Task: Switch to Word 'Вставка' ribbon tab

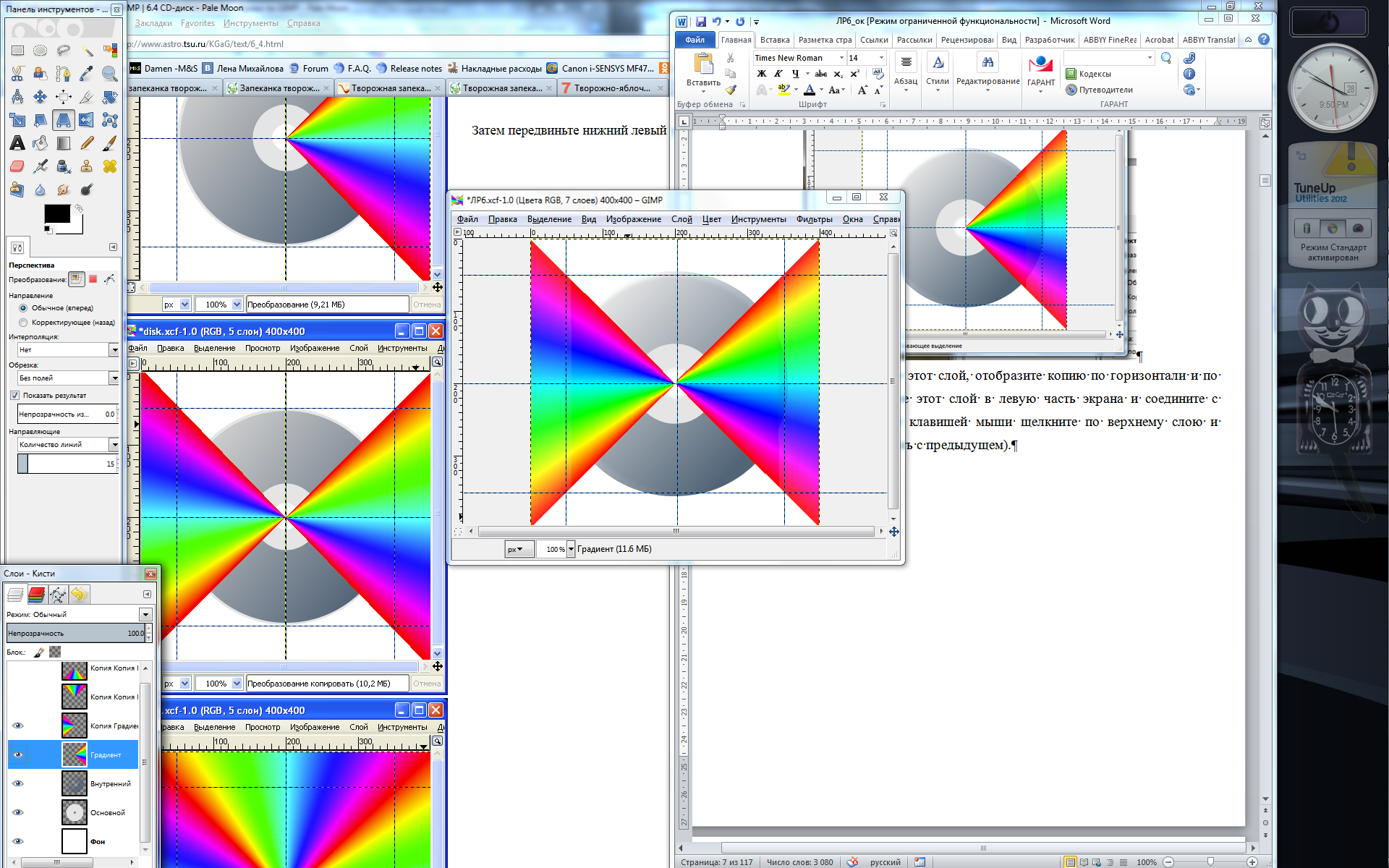Action: pyautogui.click(x=775, y=40)
